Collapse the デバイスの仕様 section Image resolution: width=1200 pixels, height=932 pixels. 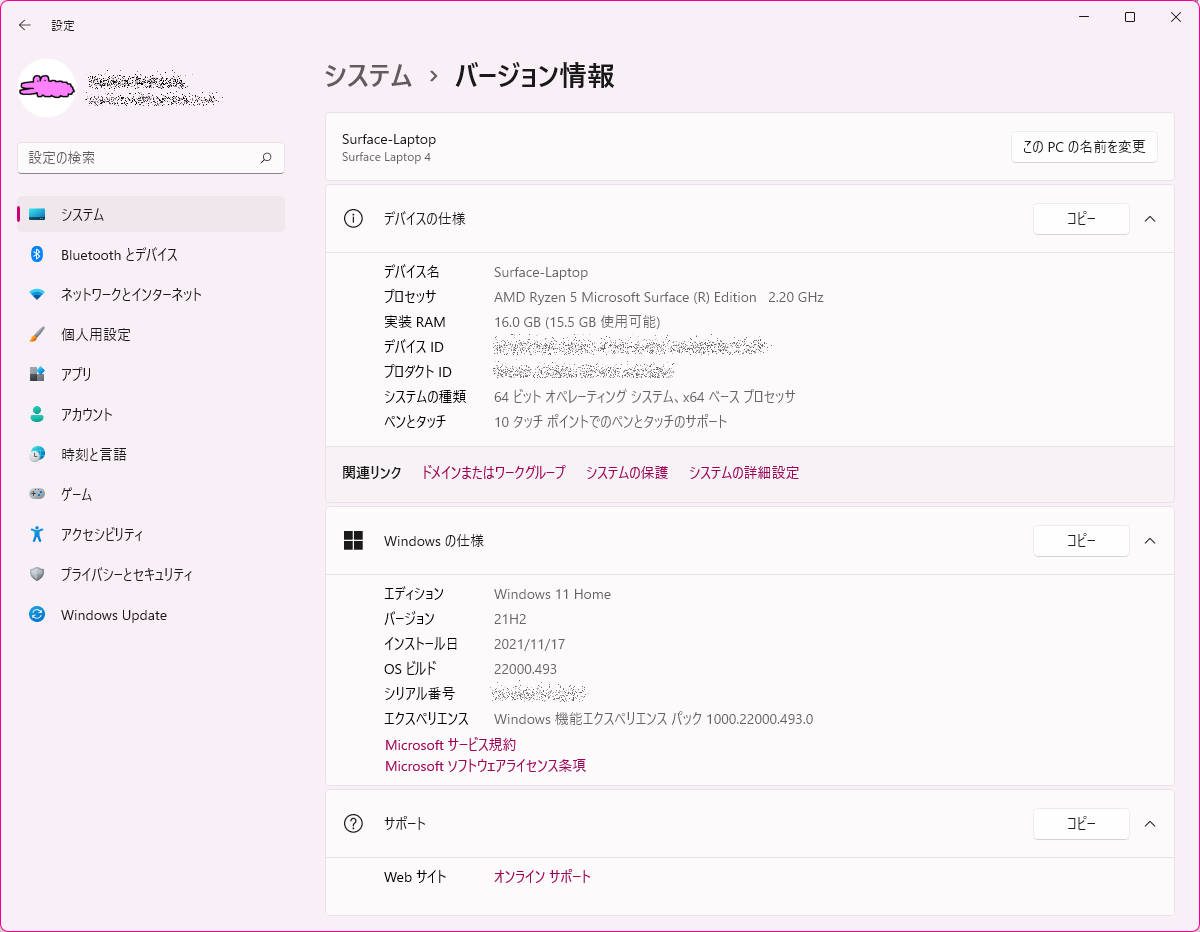point(1149,218)
